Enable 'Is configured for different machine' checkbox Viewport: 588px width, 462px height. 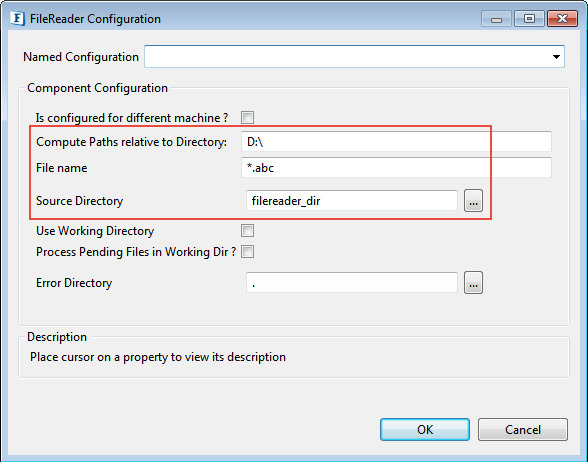tap(248, 117)
